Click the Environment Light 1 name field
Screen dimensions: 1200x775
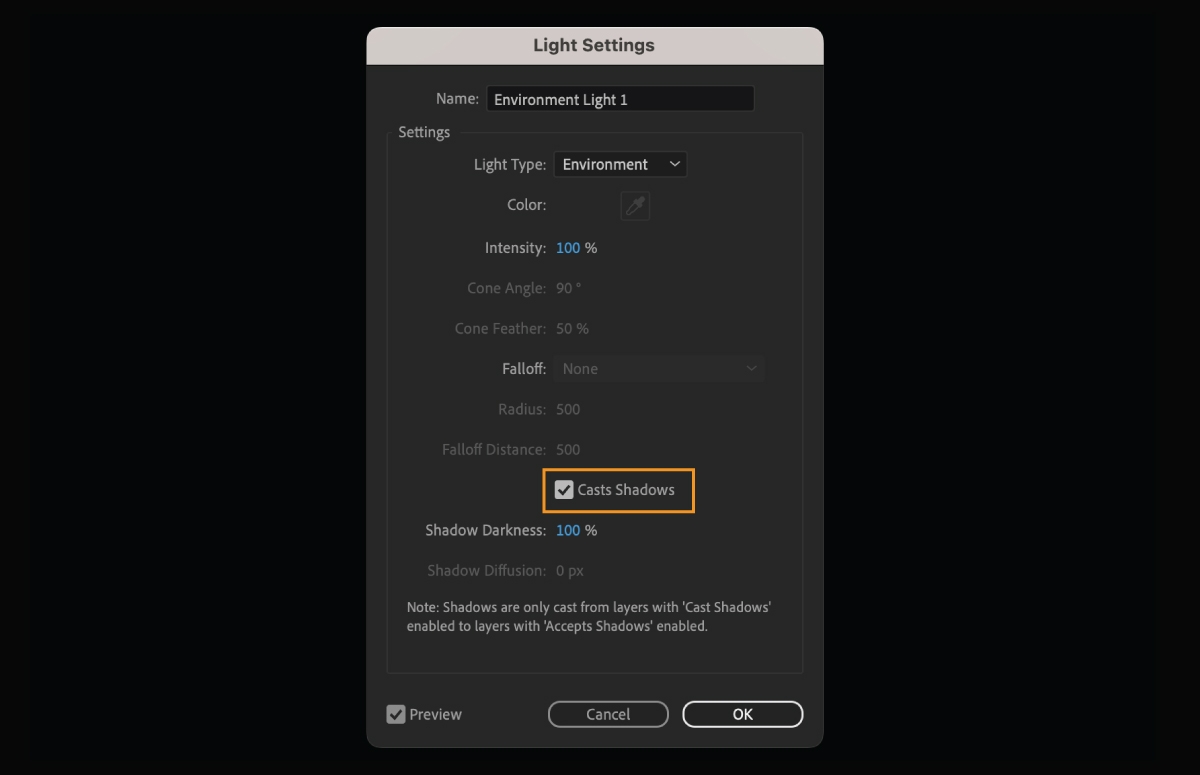620,98
